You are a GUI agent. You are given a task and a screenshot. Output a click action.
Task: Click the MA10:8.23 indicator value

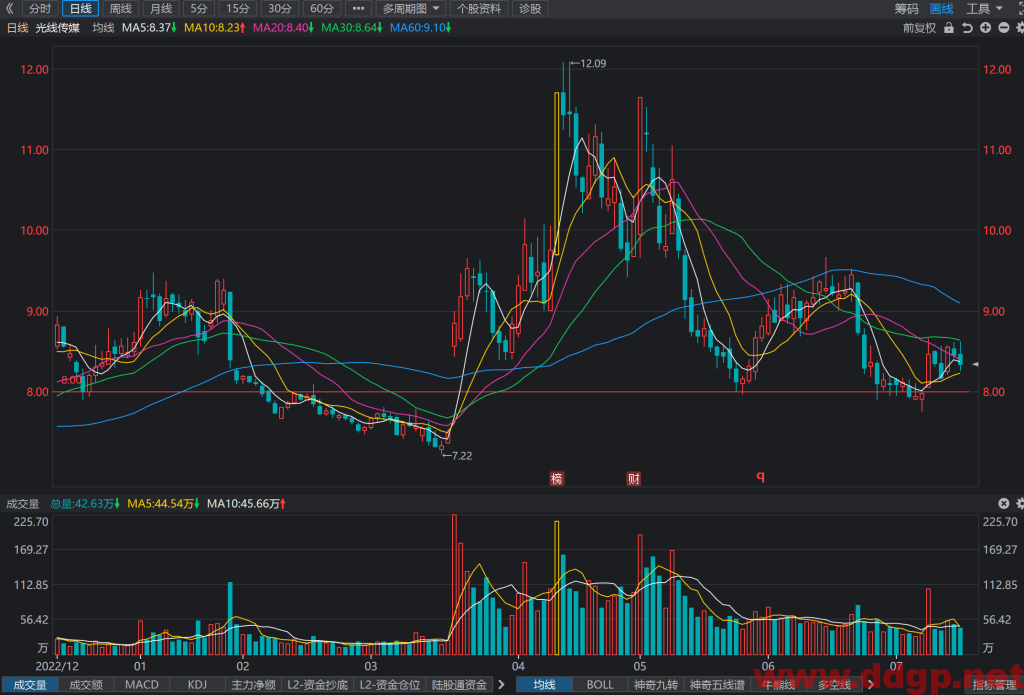[215, 28]
